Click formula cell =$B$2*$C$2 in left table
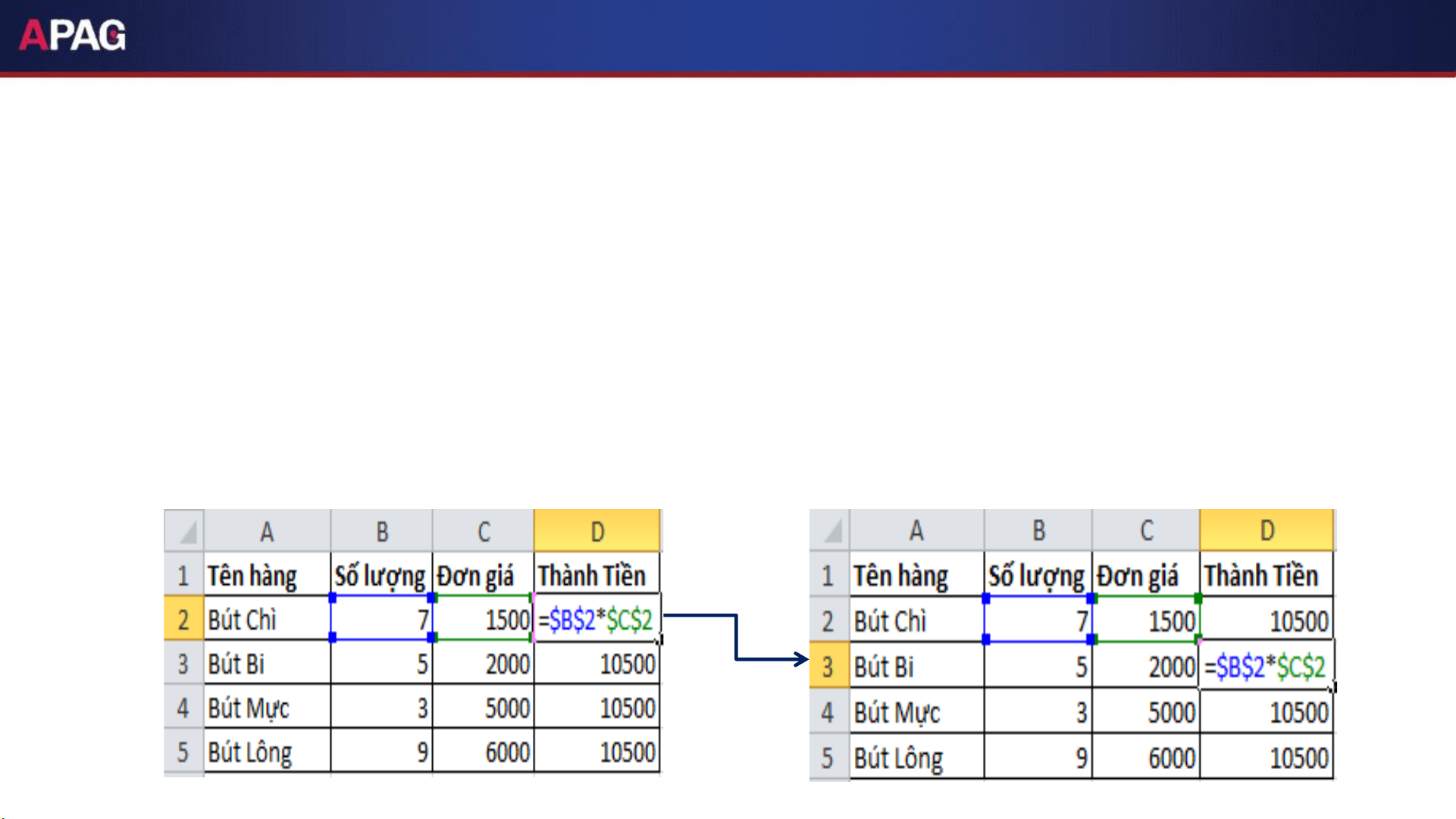1456x819 pixels. point(596,620)
